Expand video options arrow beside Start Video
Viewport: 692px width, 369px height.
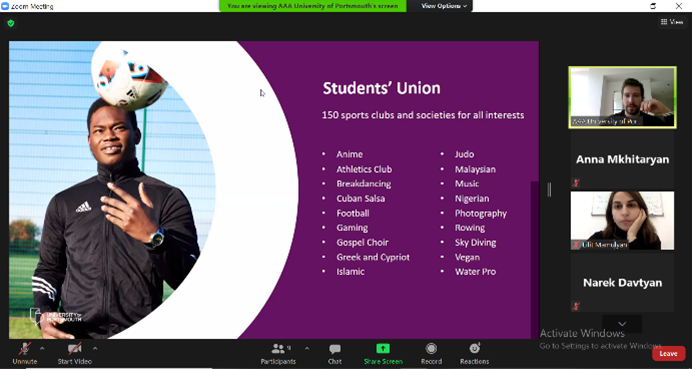click(95, 348)
